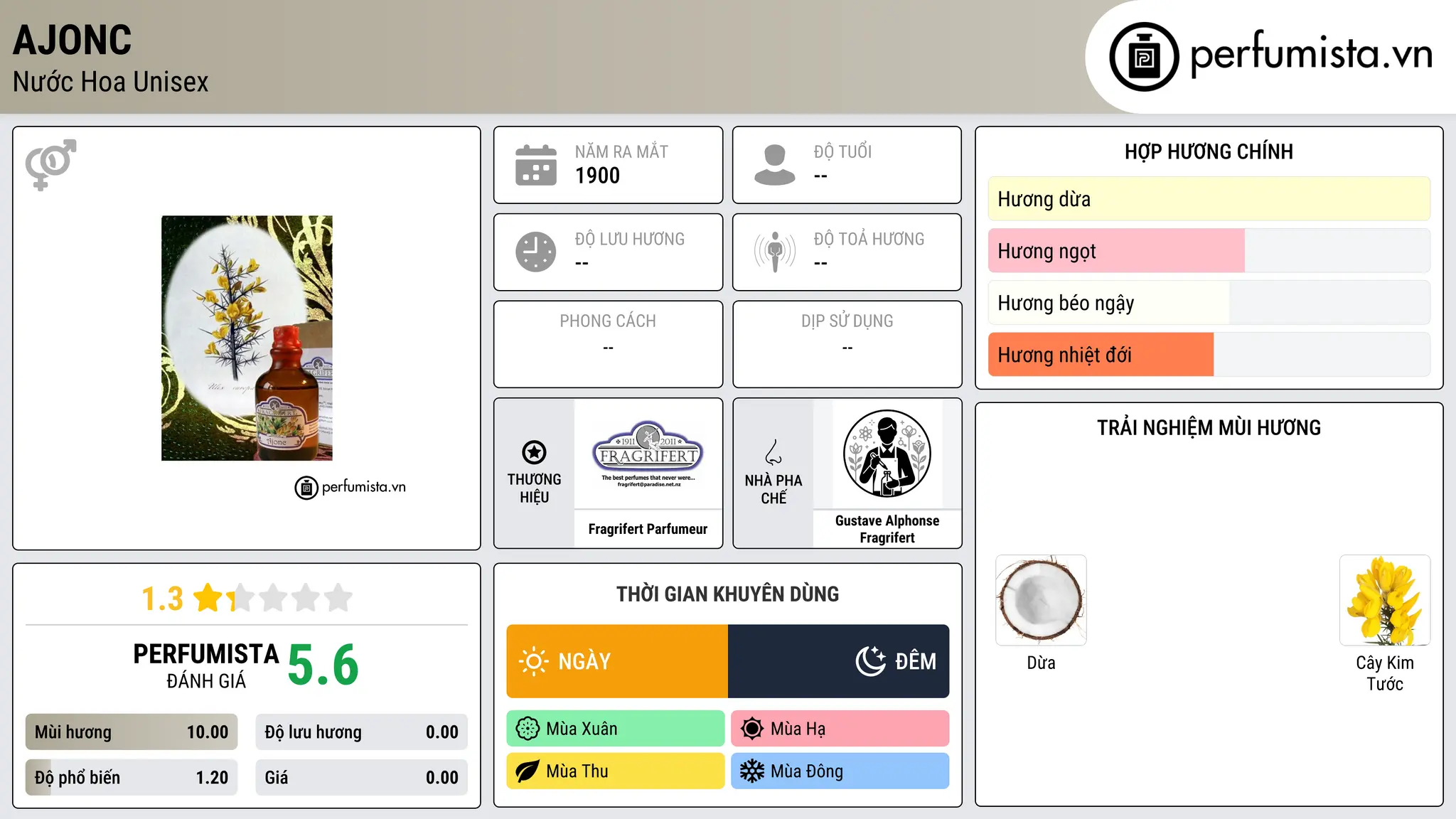Select the Ngày daytime segment
1456x819 pixels.
[617, 661]
